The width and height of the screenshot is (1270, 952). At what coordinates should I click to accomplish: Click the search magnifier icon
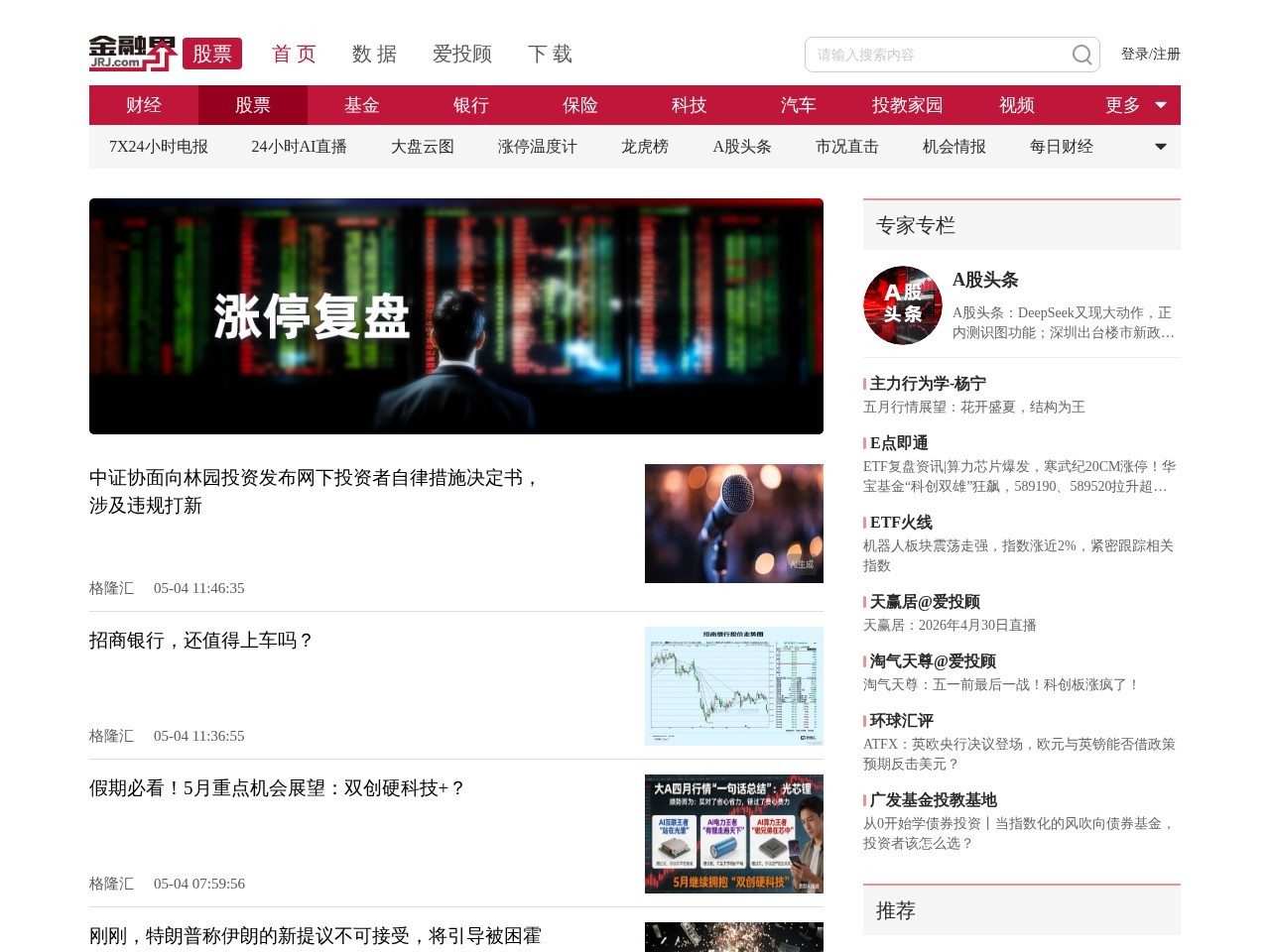point(1081,55)
